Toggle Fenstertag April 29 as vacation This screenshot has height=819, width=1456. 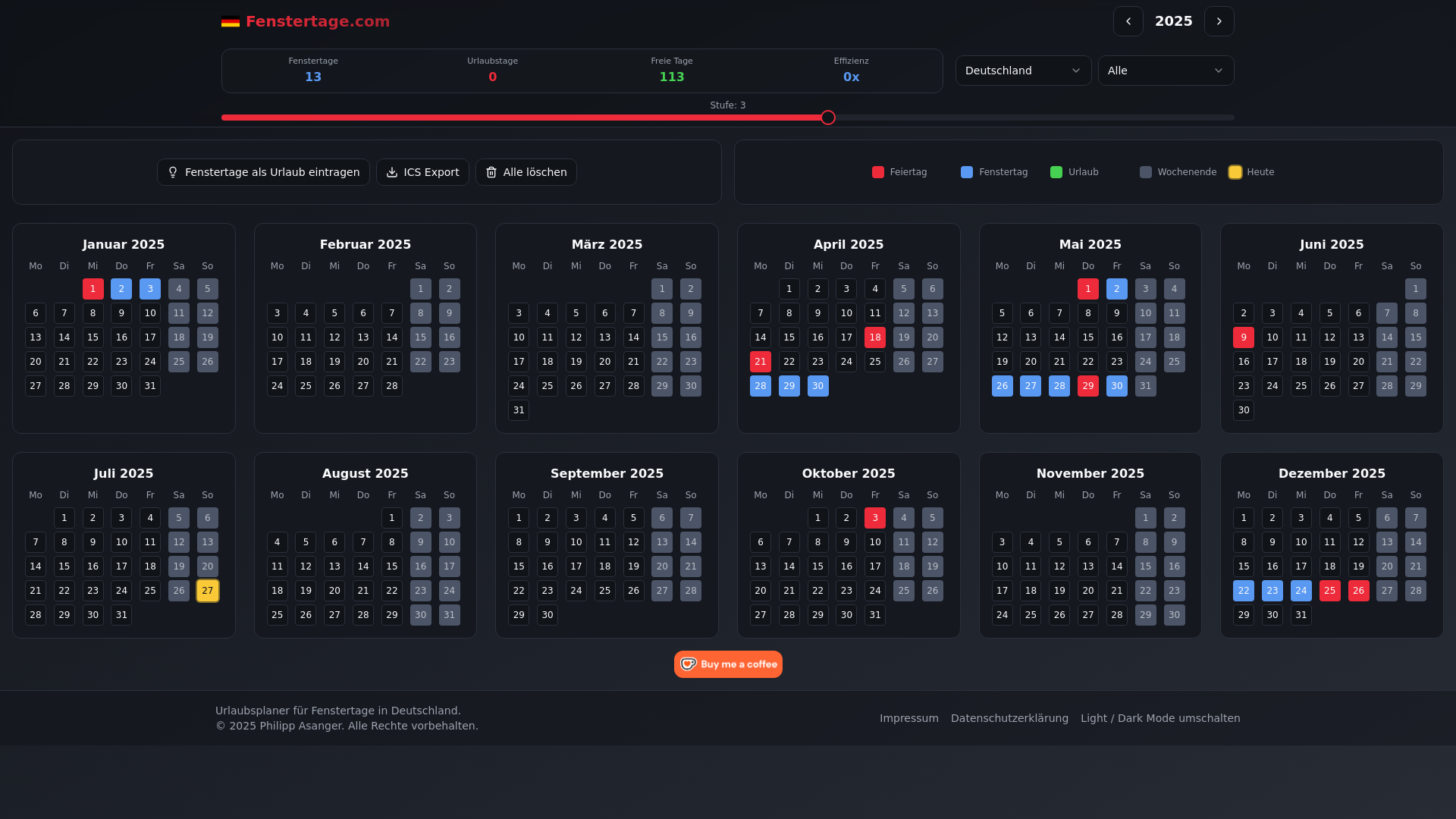click(789, 386)
